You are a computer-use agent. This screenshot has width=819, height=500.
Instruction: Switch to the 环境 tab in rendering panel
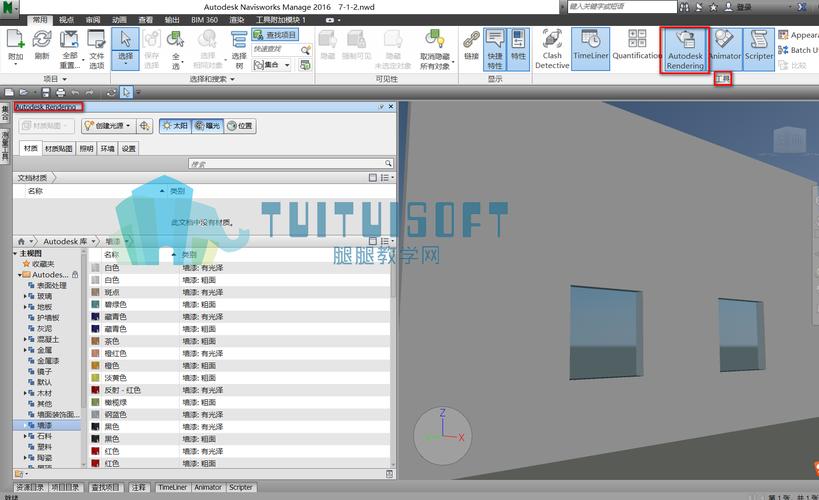pos(107,148)
